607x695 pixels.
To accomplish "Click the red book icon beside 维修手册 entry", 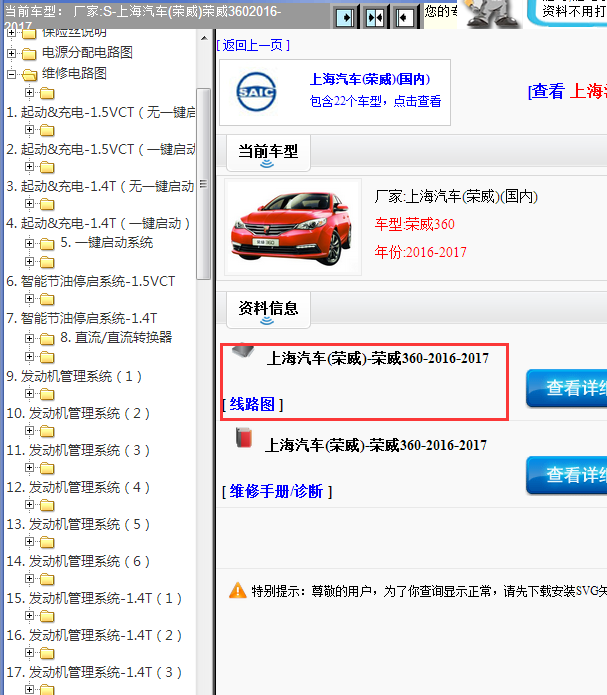I will pyautogui.click(x=243, y=437).
